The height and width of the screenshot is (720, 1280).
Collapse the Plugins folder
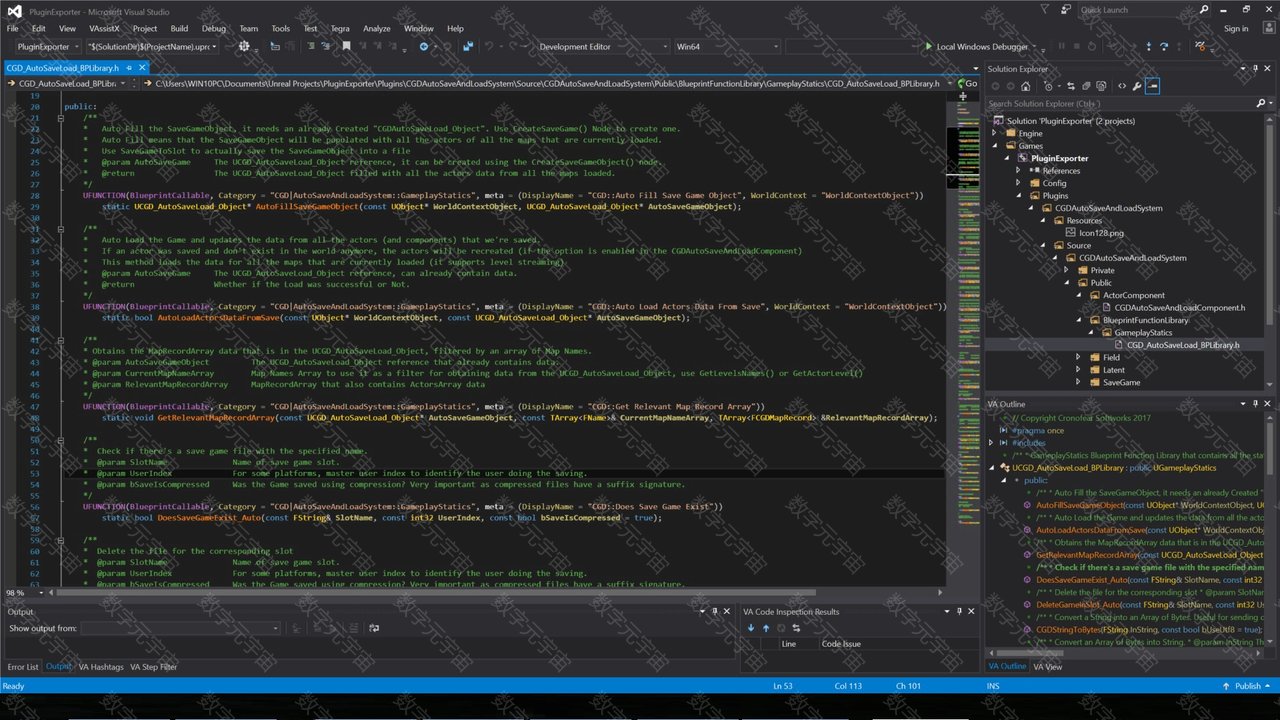1019,196
